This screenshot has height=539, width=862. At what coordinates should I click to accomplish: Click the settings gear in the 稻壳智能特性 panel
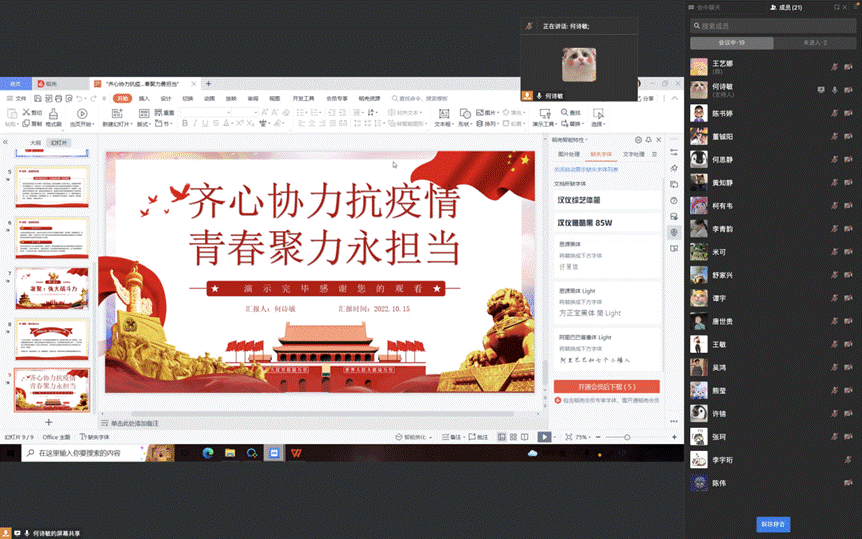click(x=638, y=140)
